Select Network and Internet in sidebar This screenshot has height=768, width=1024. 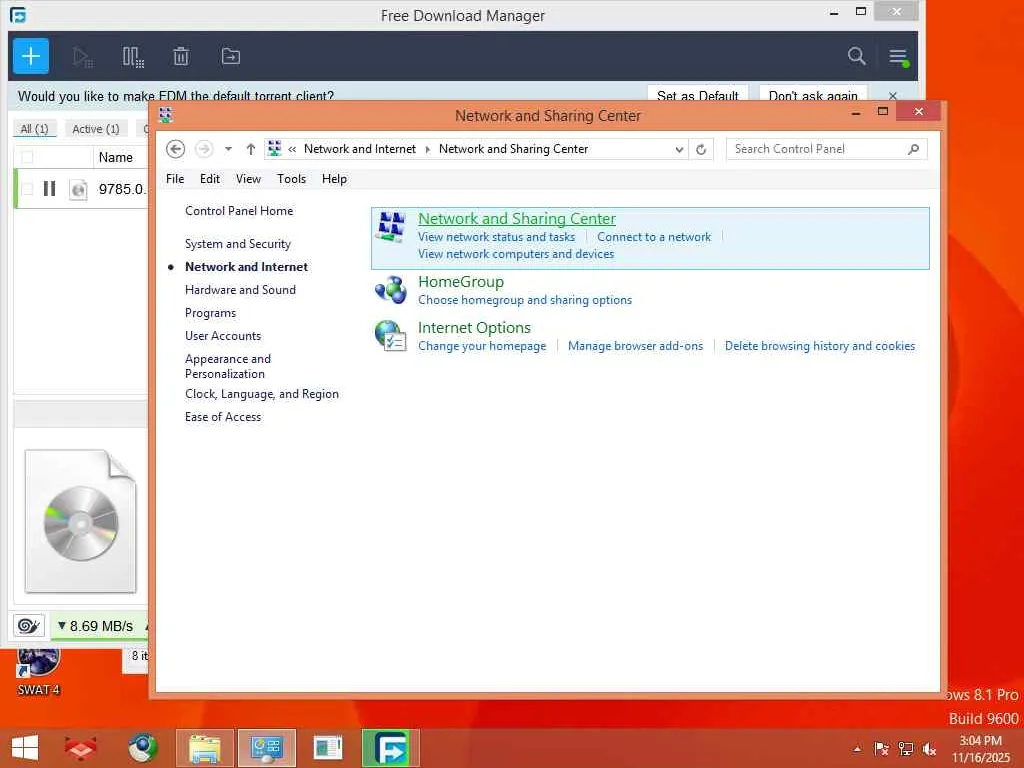(246, 266)
